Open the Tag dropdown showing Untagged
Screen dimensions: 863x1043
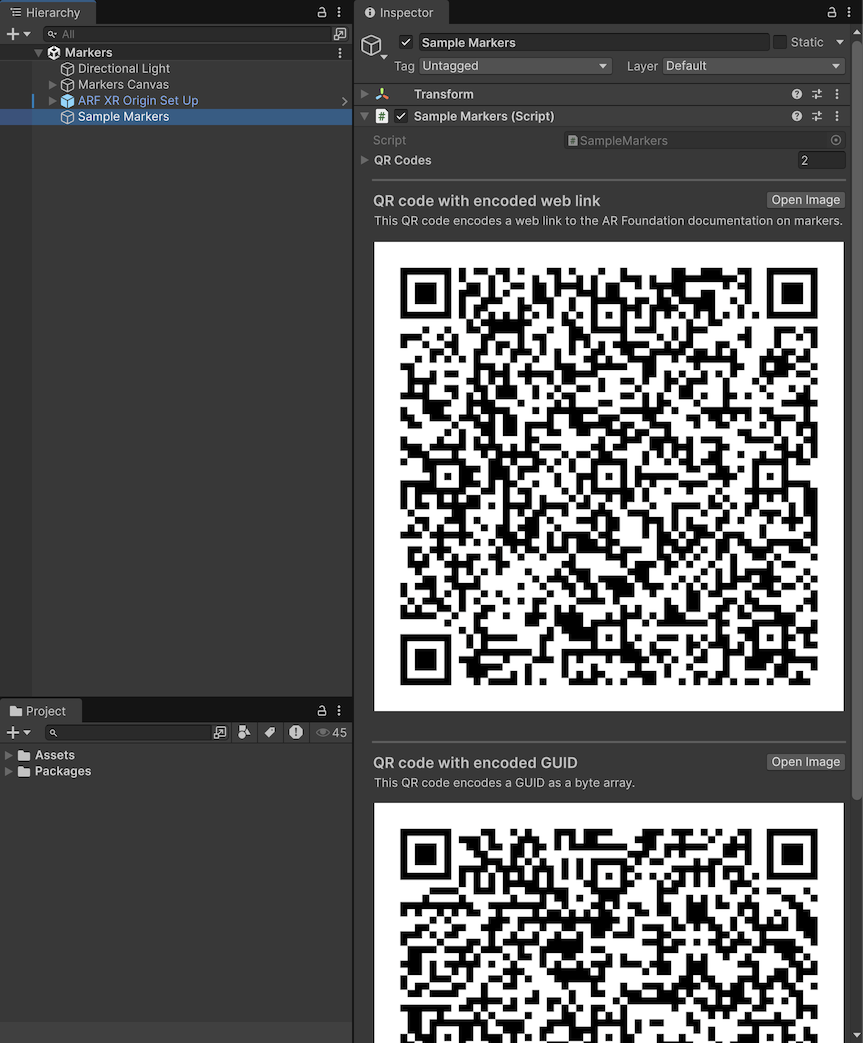pyautogui.click(x=515, y=66)
